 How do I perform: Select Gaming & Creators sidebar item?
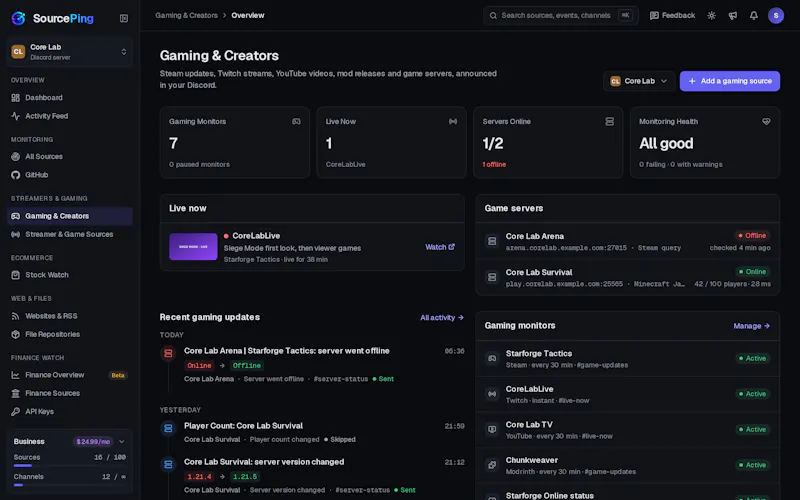click(70, 216)
